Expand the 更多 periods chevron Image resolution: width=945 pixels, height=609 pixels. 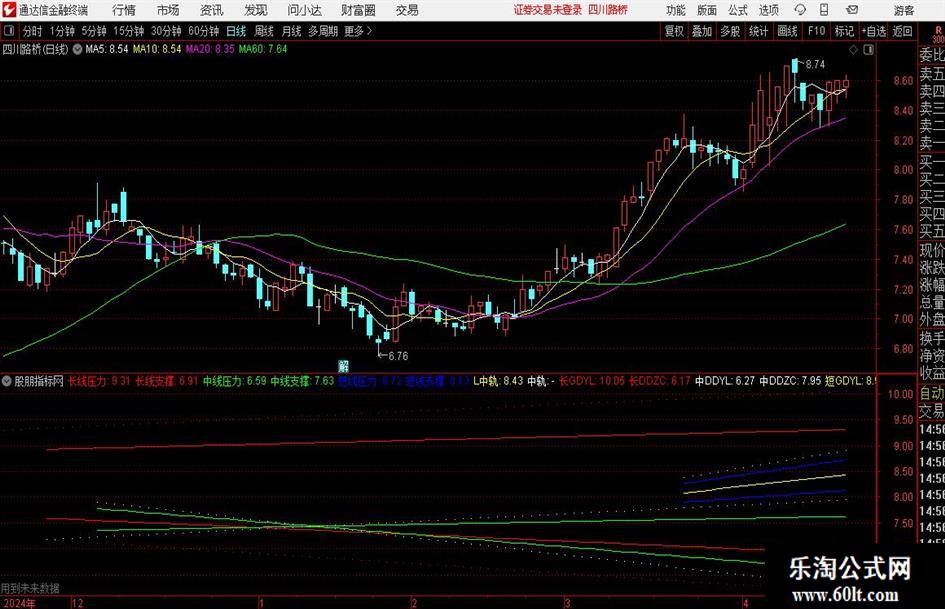[x=359, y=31]
